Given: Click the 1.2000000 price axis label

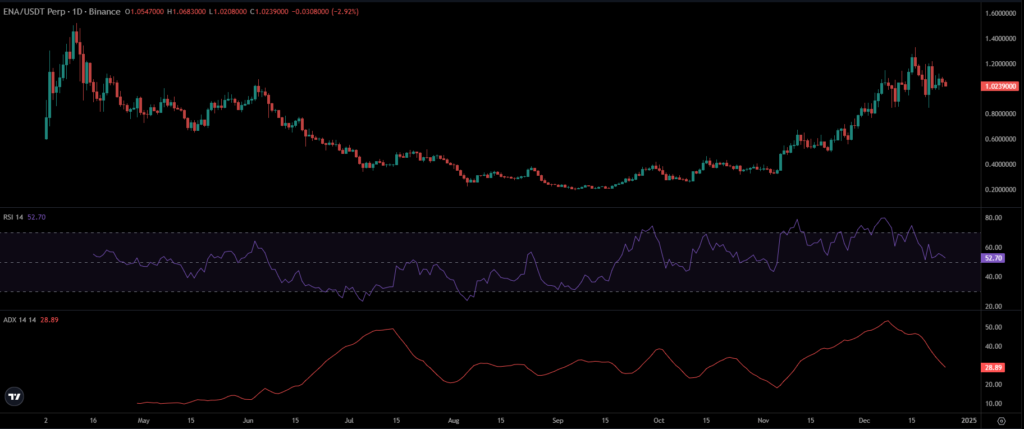Looking at the screenshot, I should (1000, 64).
